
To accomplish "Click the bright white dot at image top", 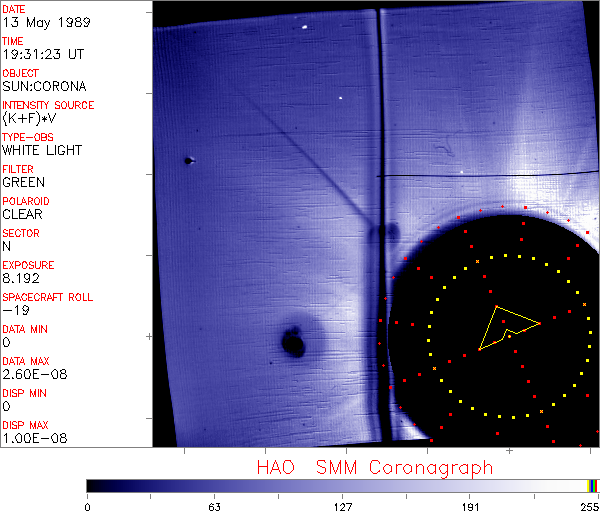I will (304, 27).
